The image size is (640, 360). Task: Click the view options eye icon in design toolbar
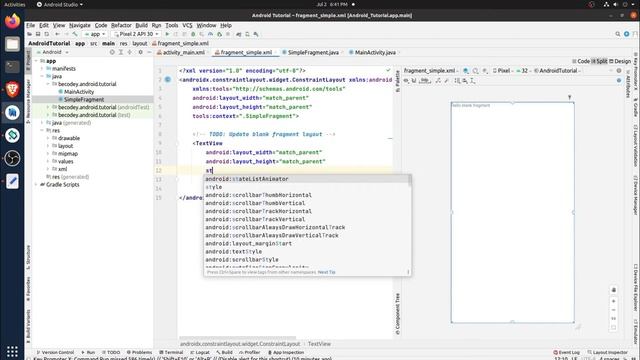406,81
